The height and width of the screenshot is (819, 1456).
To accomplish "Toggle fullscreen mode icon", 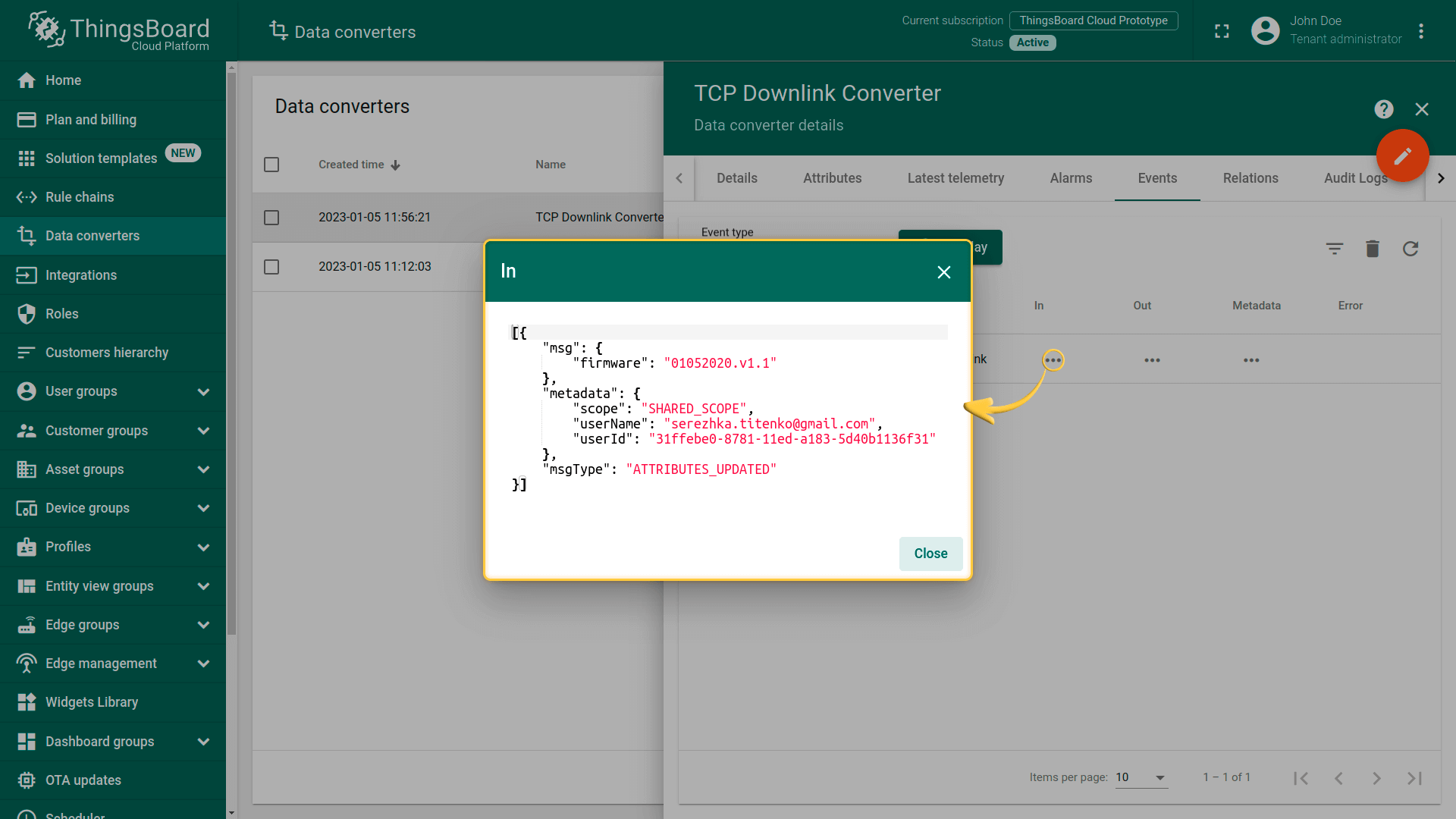I will pos(1222,31).
